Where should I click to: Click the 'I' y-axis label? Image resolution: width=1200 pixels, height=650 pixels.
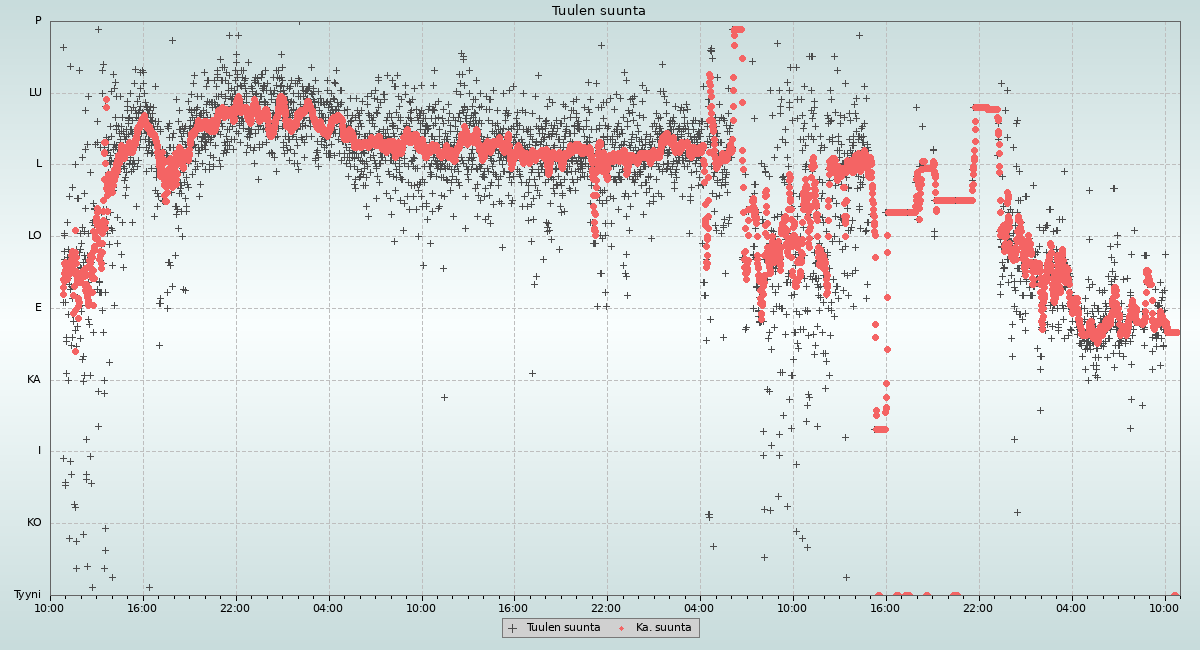(39, 451)
